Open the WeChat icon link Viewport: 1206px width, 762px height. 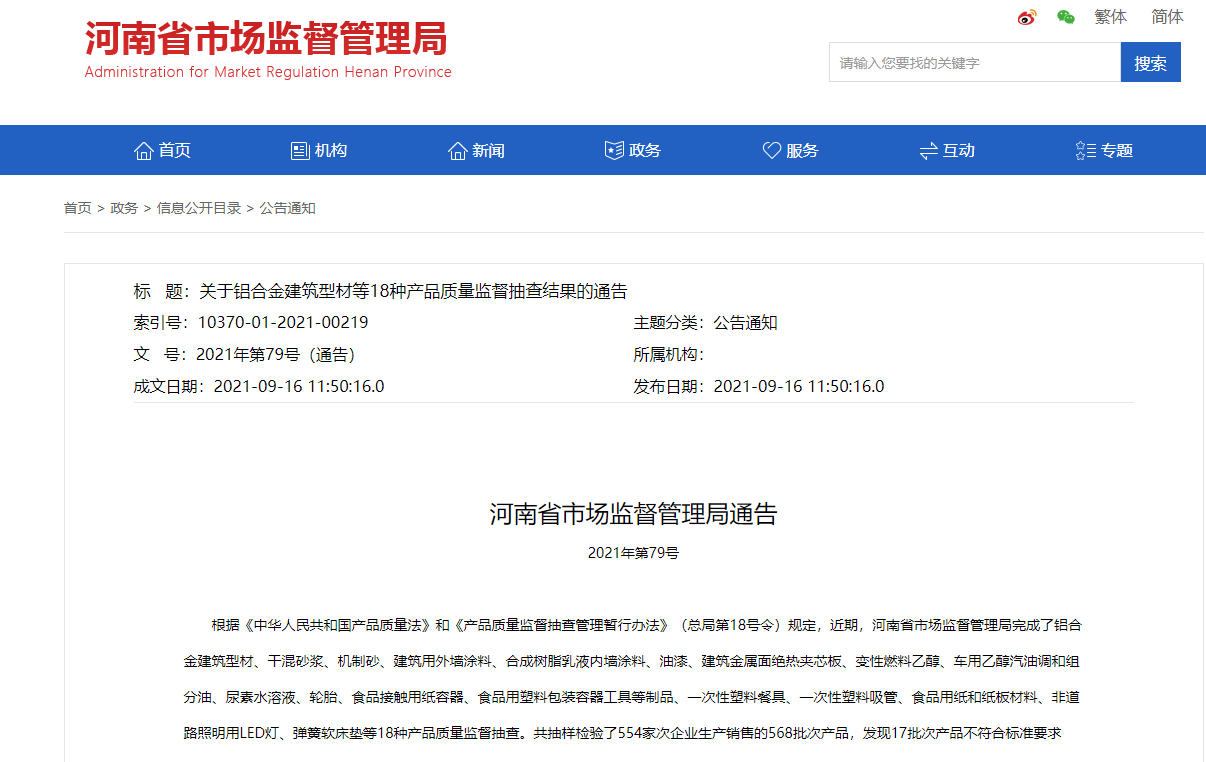click(x=1066, y=17)
